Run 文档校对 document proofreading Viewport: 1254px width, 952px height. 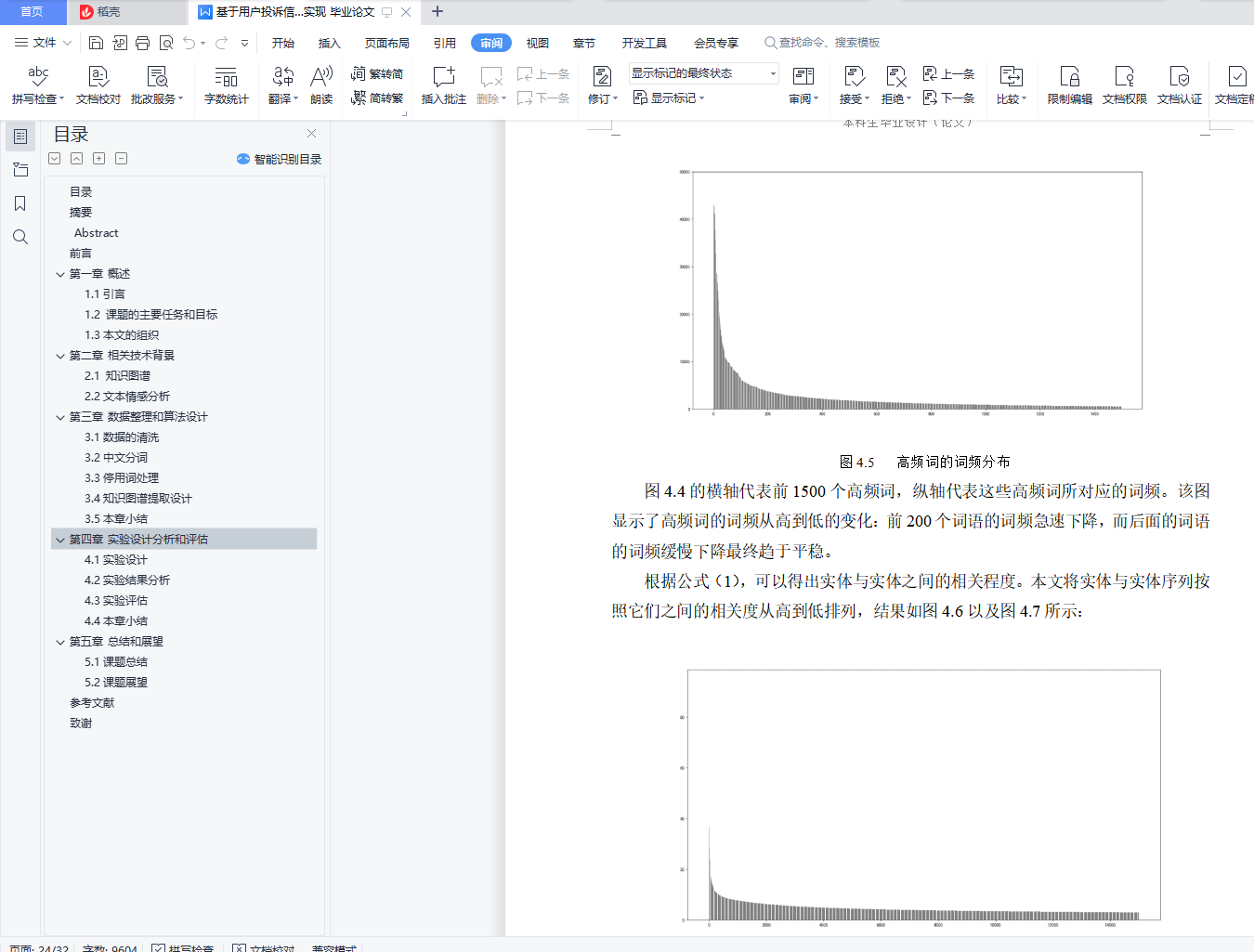98,85
